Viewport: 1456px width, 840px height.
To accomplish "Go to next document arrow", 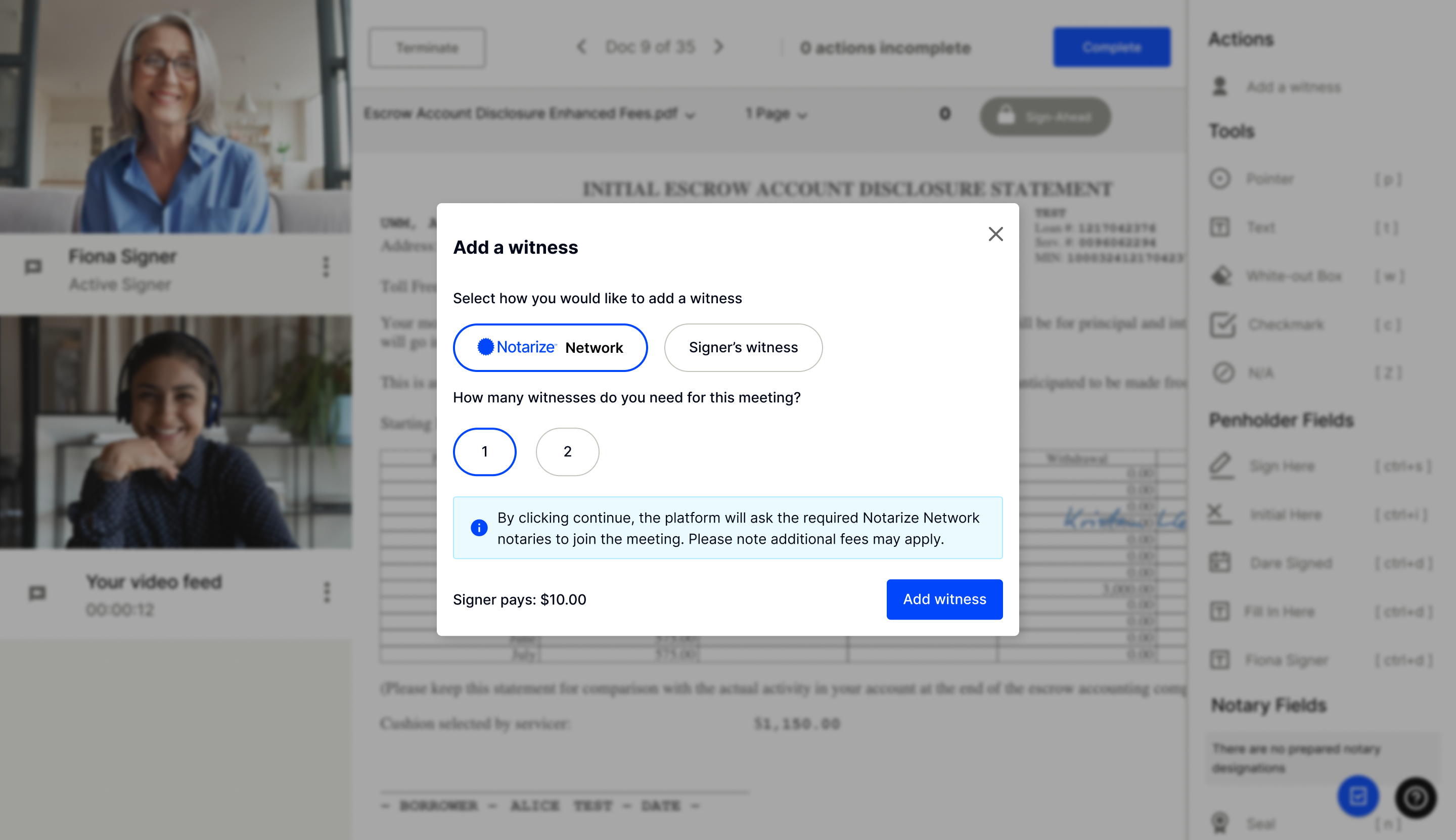I will pyautogui.click(x=718, y=46).
